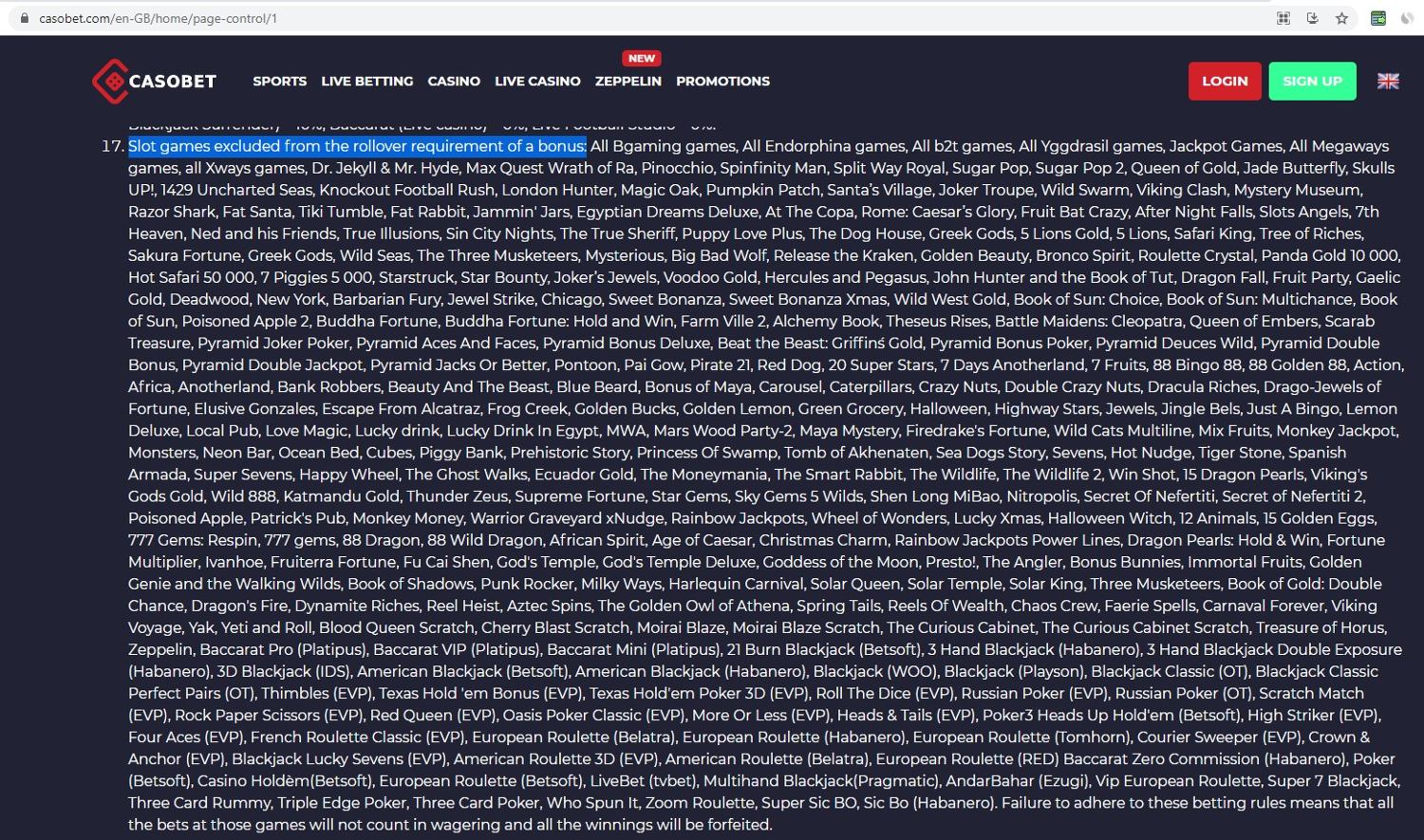This screenshot has width=1424, height=840.
Task: Click the text 'Katmandu Gold'
Action: (341, 495)
